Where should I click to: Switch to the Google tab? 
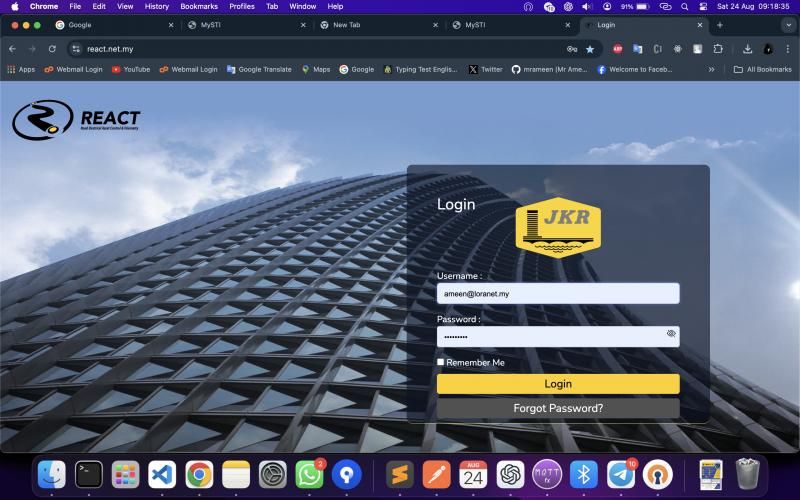113,25
